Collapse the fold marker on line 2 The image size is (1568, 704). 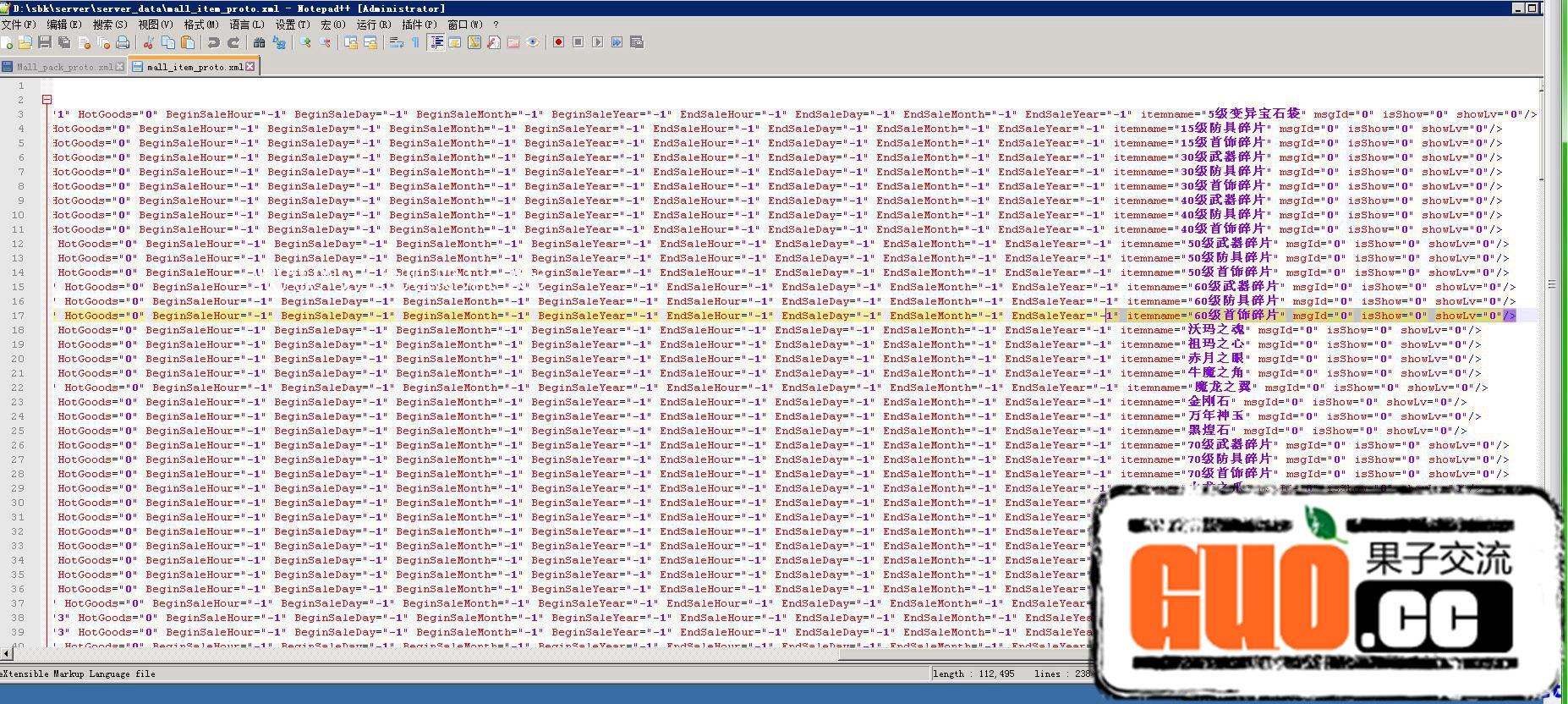click(47, 100)
